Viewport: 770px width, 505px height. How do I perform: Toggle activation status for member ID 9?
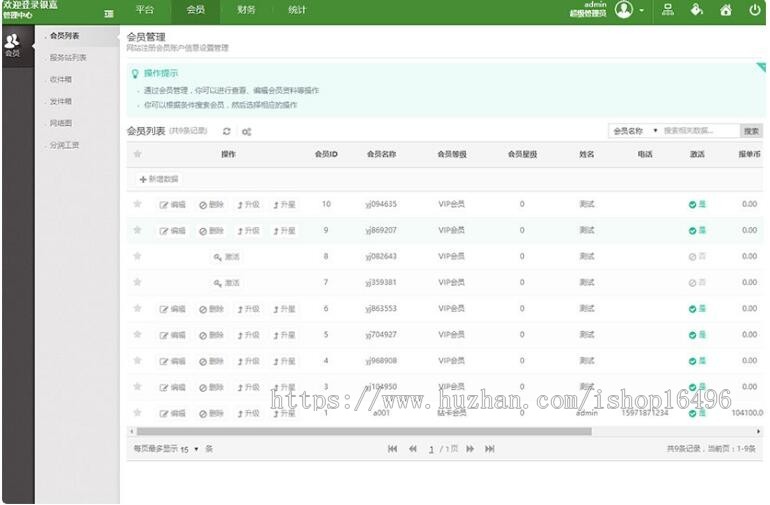coord(697,230)
